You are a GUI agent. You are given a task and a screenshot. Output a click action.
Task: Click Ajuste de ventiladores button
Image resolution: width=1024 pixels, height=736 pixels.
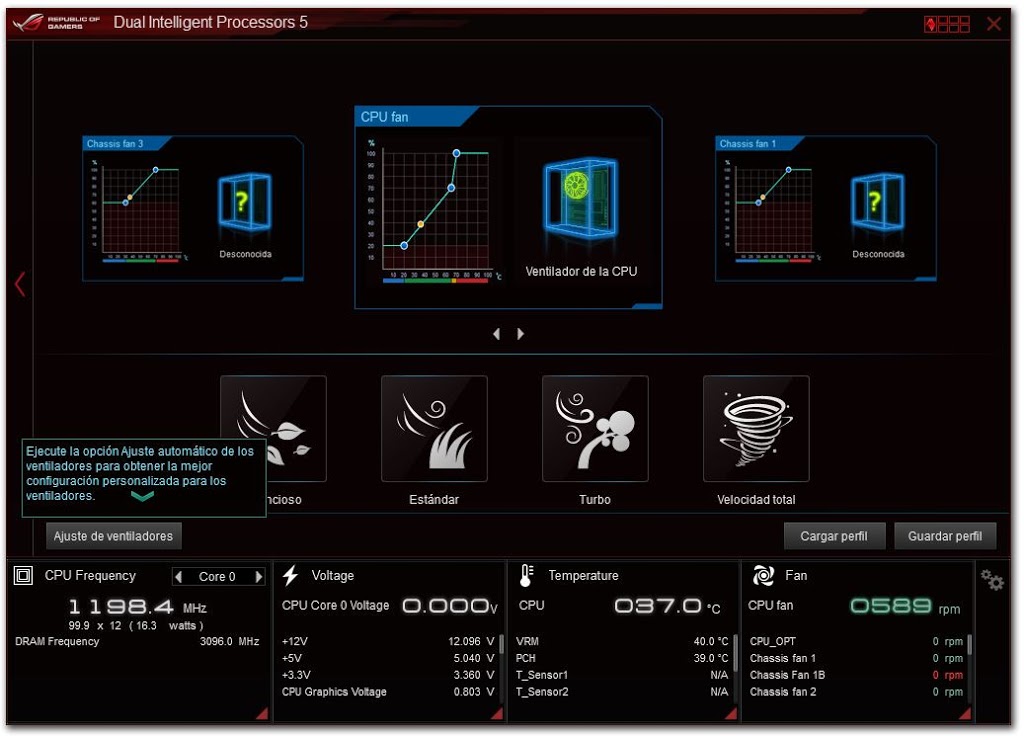[113, 536]
